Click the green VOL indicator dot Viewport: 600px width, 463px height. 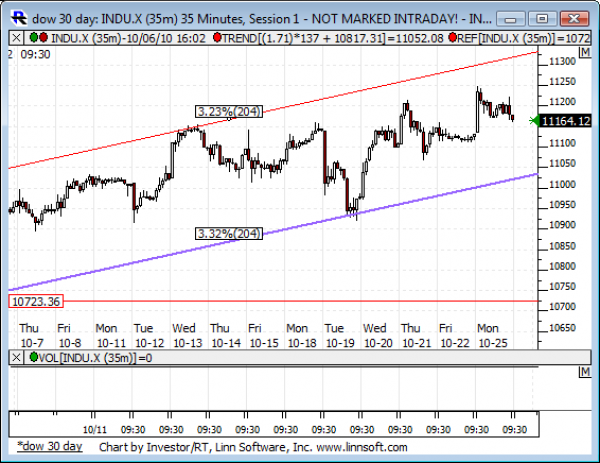pyautogui.click(x=34, y=357)
